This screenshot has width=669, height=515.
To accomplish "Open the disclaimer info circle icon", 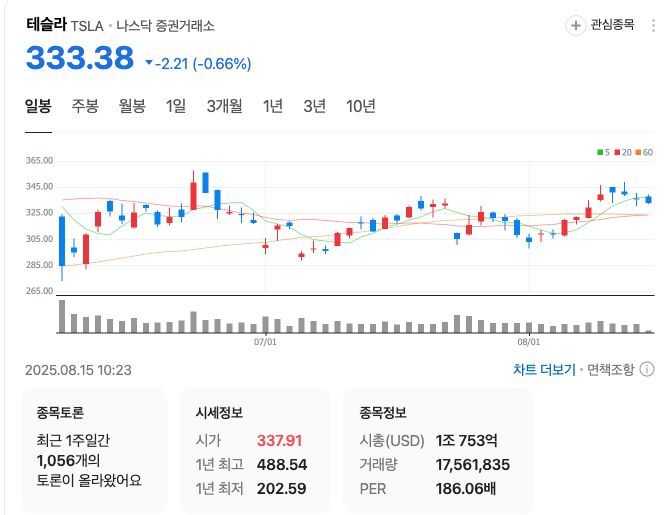I will click(647, 369).
